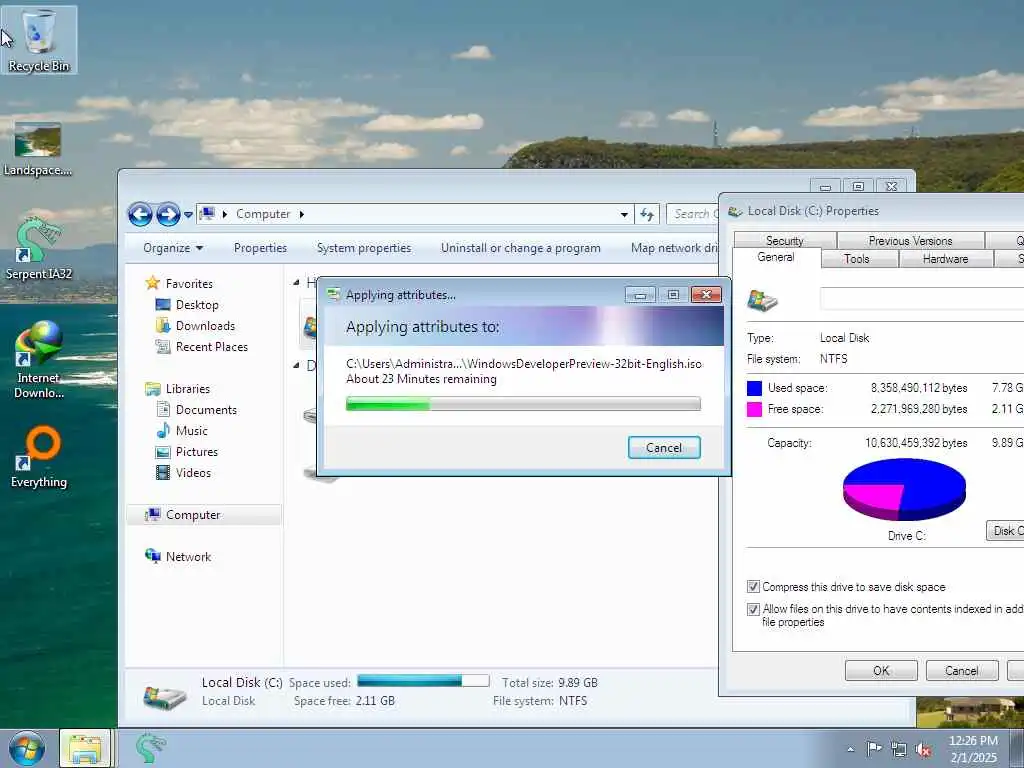Click the attributes progress bar
The image size is (1024, 768).
point(523,404)
